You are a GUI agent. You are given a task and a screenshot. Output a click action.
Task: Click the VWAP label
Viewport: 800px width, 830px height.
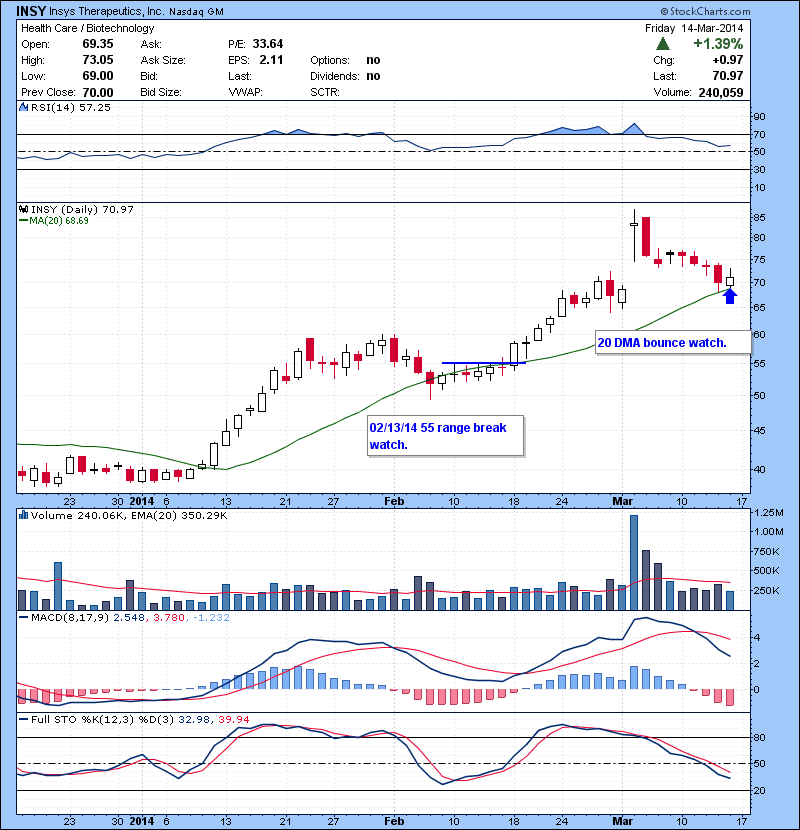click(245, 92)
